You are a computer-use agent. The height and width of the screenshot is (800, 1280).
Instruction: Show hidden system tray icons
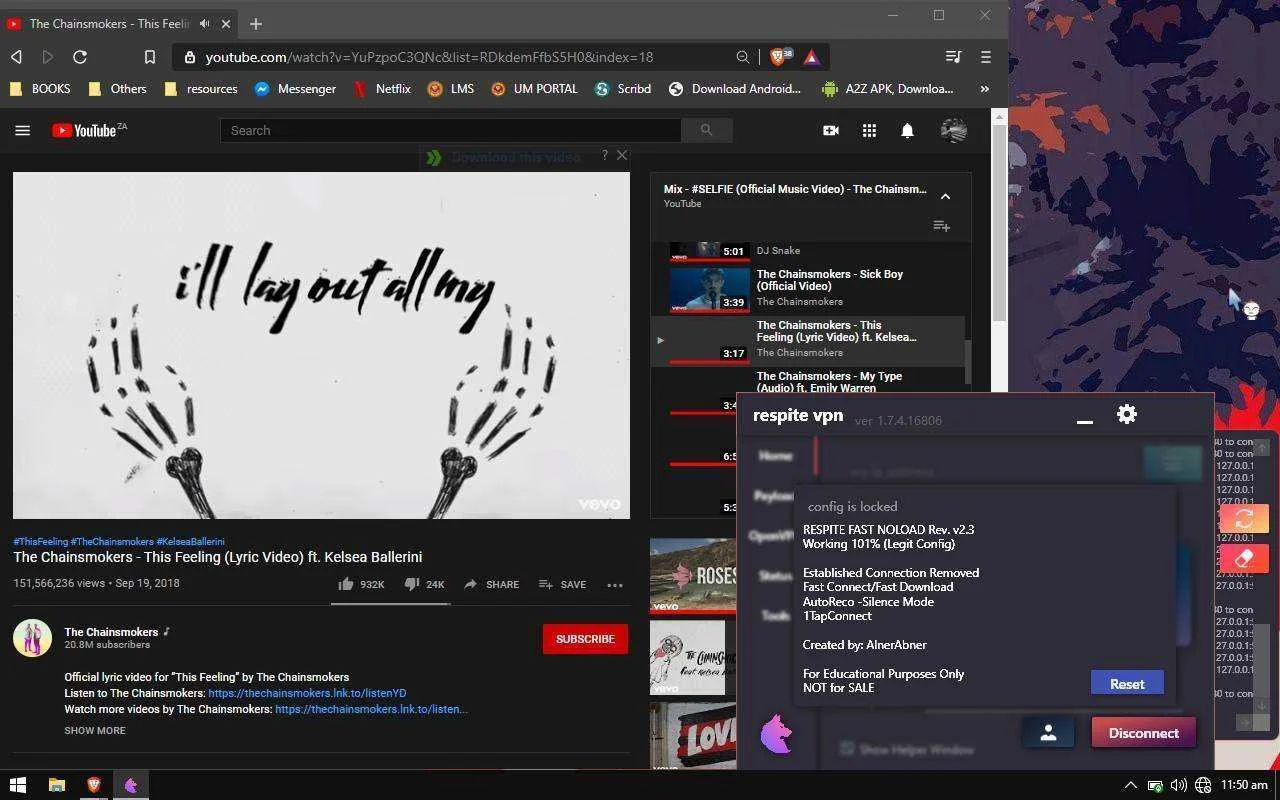[1130, 785]
